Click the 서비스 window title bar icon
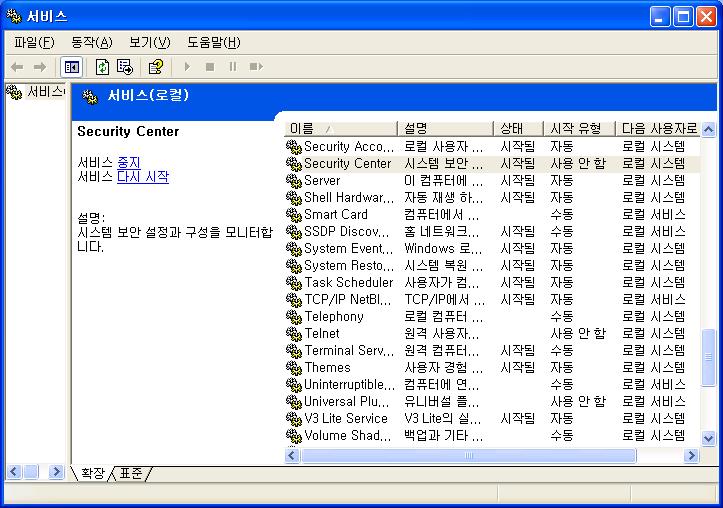Screen dimensions: 723x508 [x=14, y=17]
